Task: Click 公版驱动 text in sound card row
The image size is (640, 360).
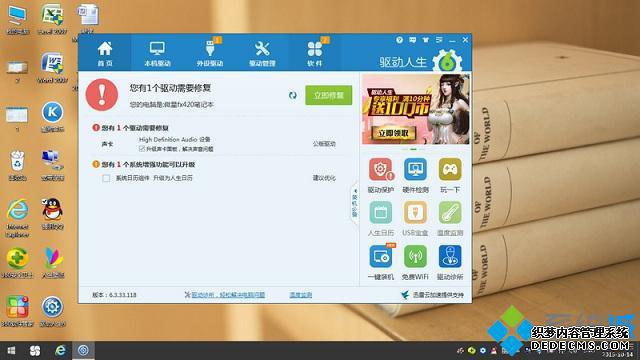Action: 324,144
